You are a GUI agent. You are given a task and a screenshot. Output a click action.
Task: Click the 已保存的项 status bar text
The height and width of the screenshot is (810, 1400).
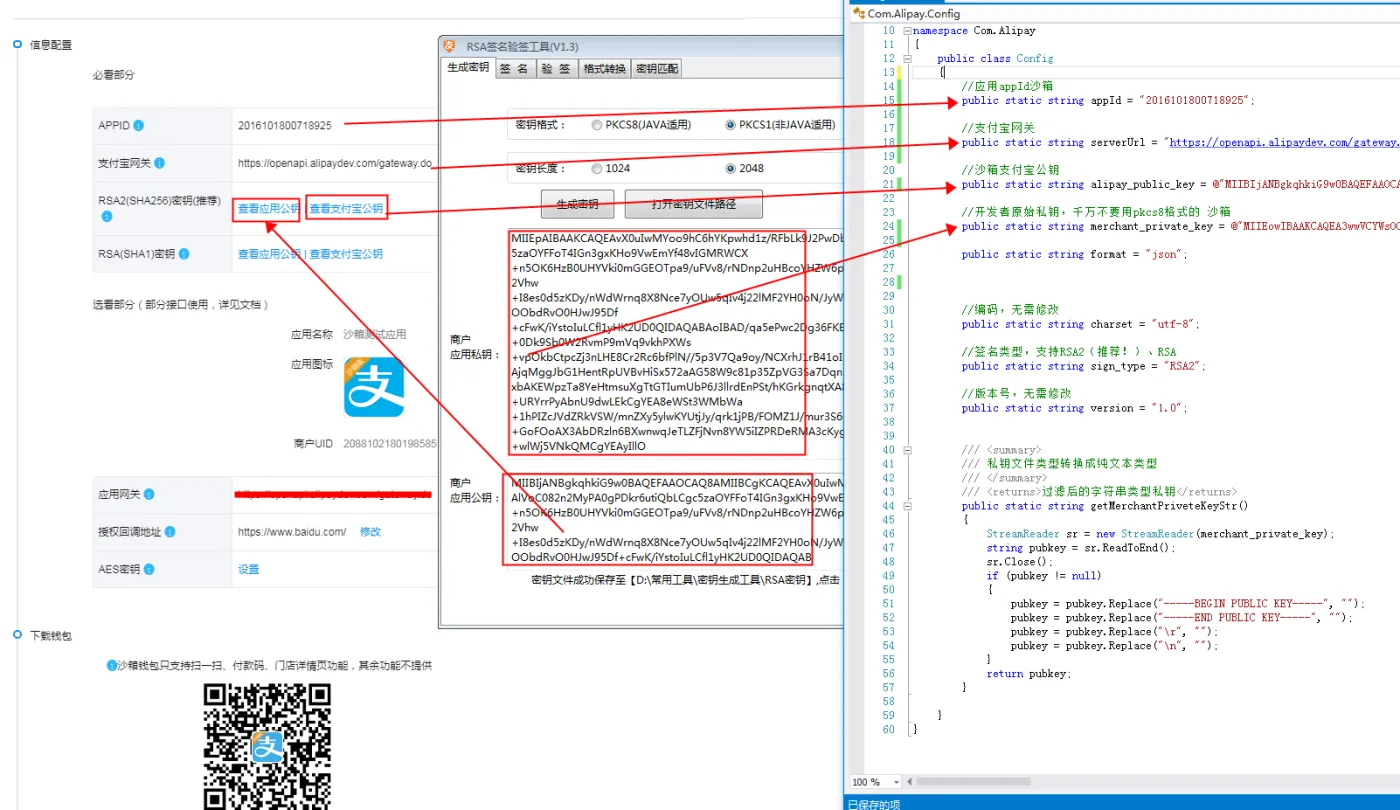[x=873, y=803]
